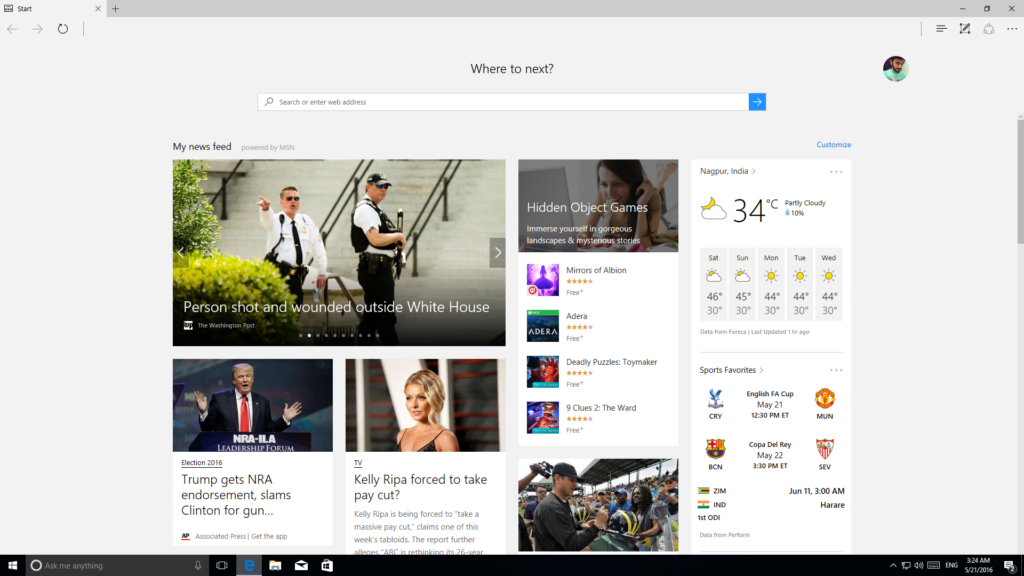1024x576 pixels.
Task: Open the Hub icon in the toolbar
Action: coord(941,29)
